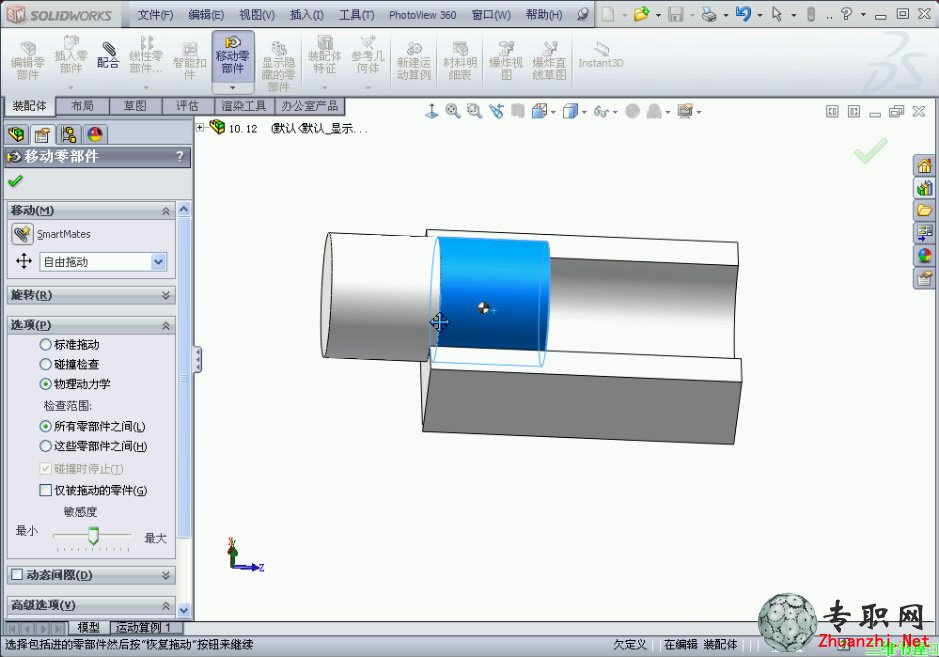Switch to the Evaluate (评估) tab

tap(187, 106)
